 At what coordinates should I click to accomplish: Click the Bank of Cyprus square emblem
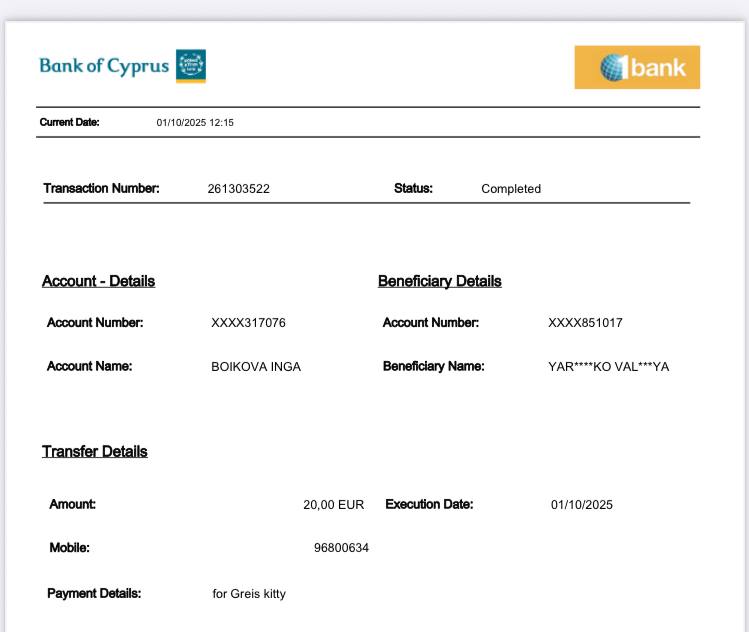click(x=191, y=66)
